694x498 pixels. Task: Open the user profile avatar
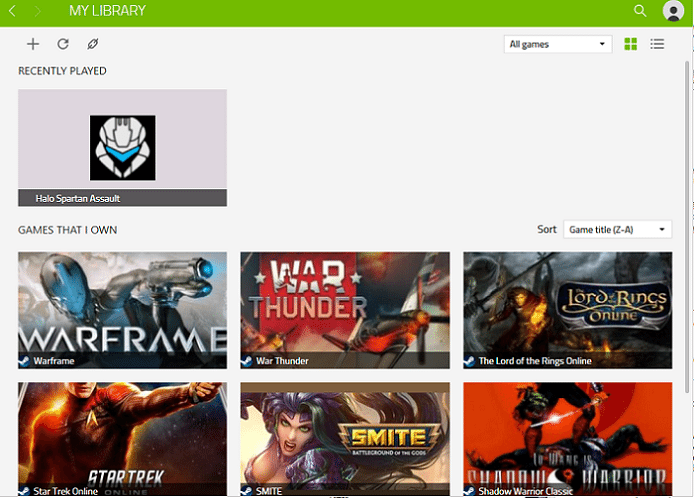(x=673, y=11)
